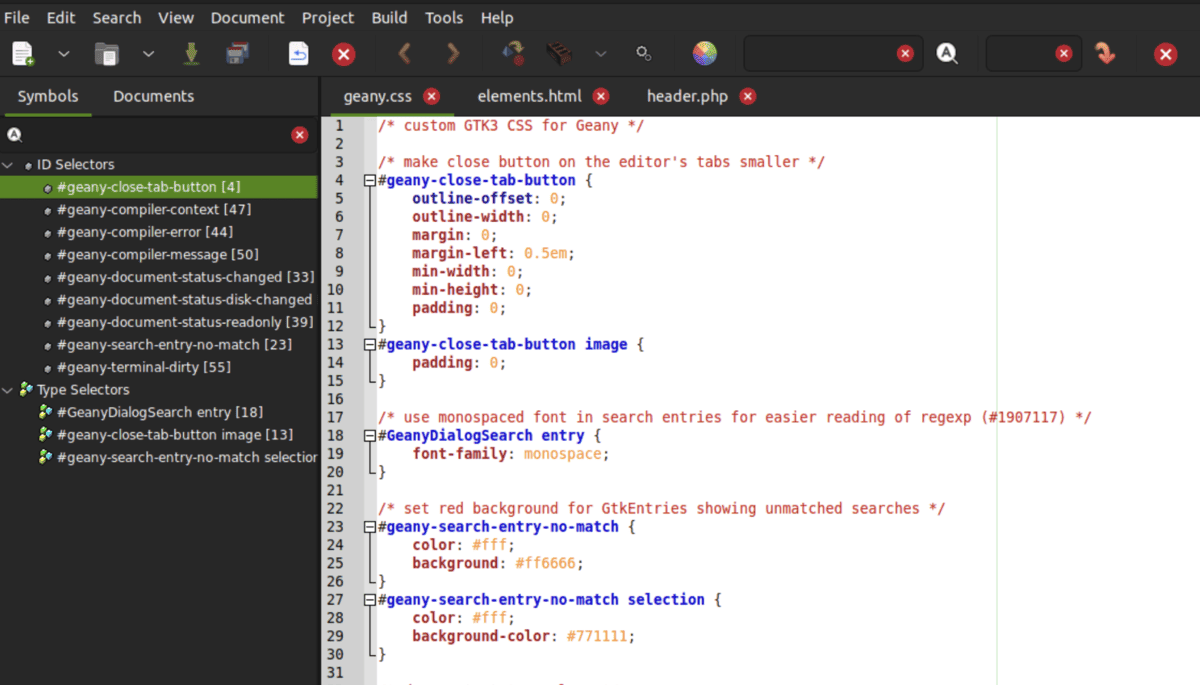This screenshot has width=1200, height=685.
Task: Clear the go-to-line field
Action: pos(1064,54)
